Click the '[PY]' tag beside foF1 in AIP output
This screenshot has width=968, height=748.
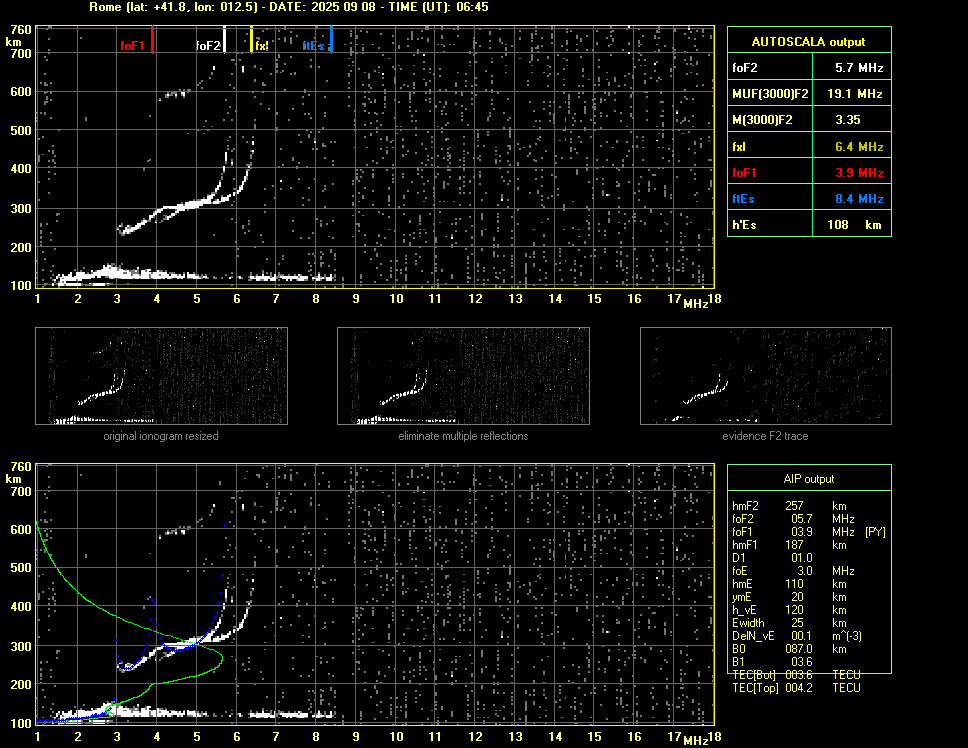[875, 532]
